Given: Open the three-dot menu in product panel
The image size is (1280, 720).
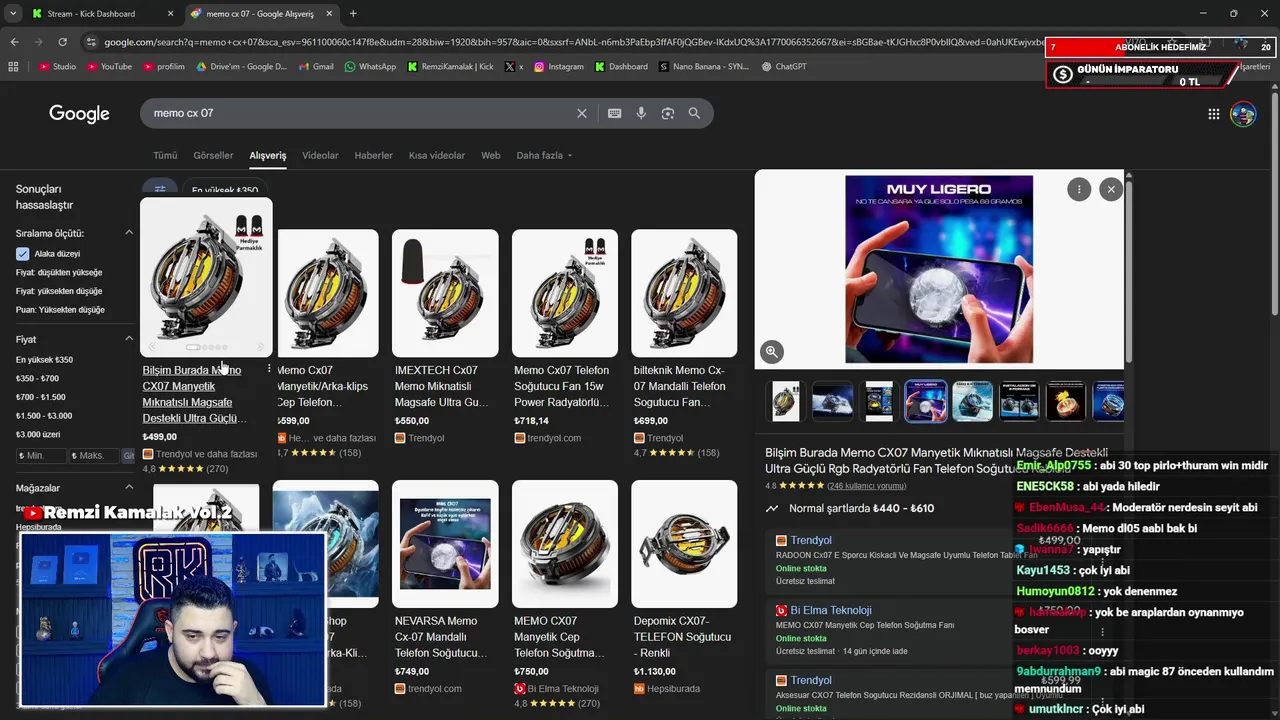Looking at the screenshot, I should point(1078,189).
